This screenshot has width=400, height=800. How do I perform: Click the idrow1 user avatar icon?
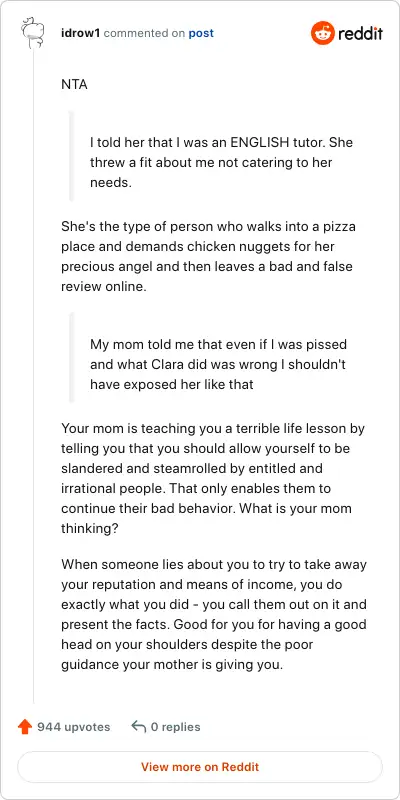click(34, 34)
